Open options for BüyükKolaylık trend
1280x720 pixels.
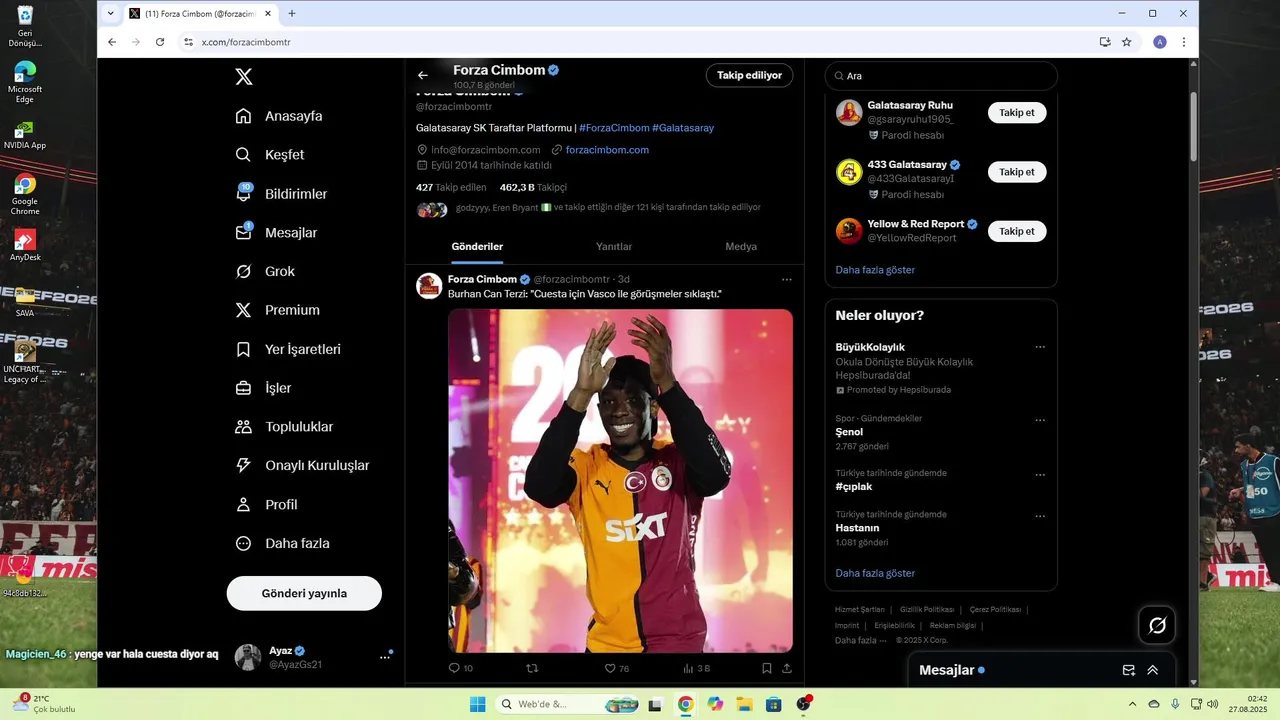pos(1040,347)
